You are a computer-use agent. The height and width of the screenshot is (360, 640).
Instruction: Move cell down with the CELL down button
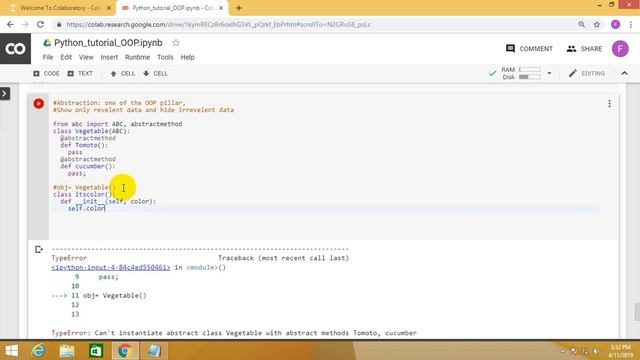(x=156, y=73)
